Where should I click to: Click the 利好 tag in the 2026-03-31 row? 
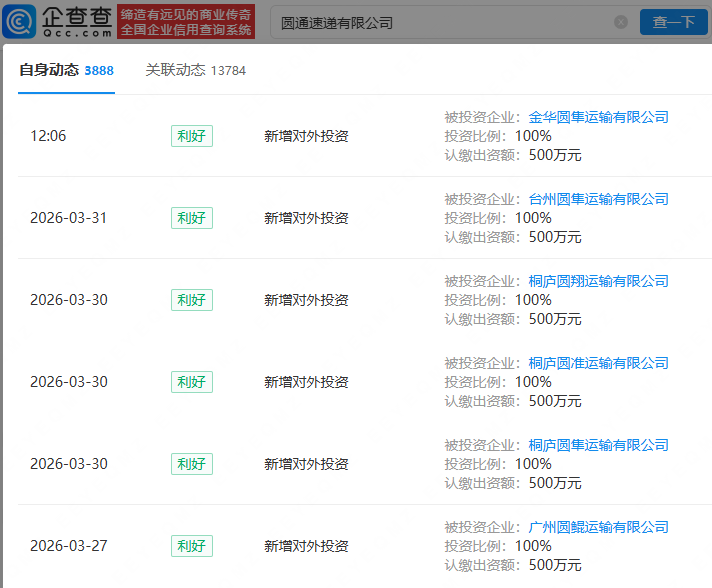point(191,218)
